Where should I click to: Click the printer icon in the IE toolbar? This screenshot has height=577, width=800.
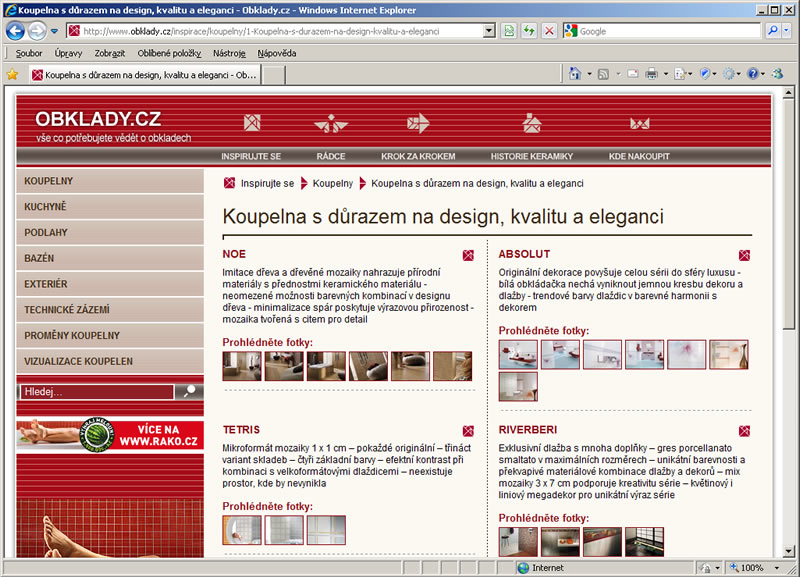tap(651, 74)
